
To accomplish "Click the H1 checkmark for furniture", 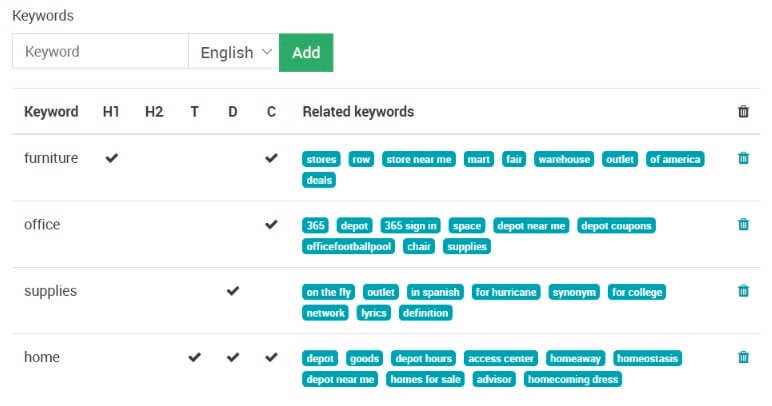I will click(x=111, y=158).
